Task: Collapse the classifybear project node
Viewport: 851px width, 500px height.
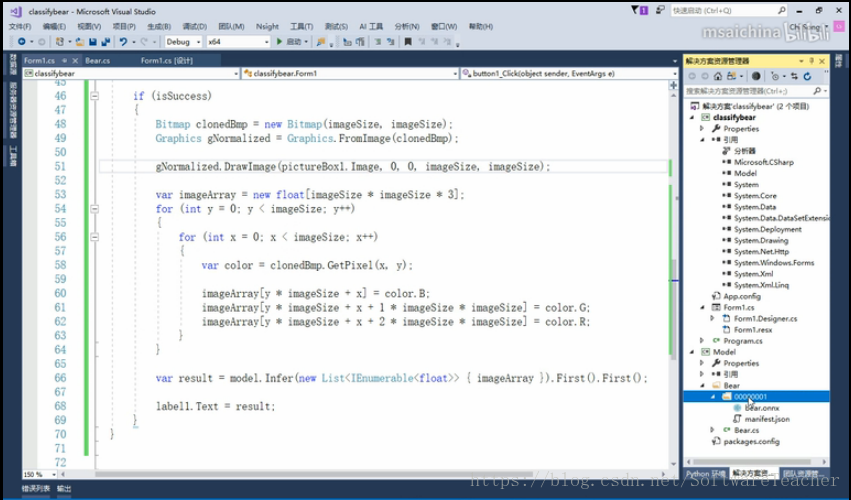Action: 692,117
